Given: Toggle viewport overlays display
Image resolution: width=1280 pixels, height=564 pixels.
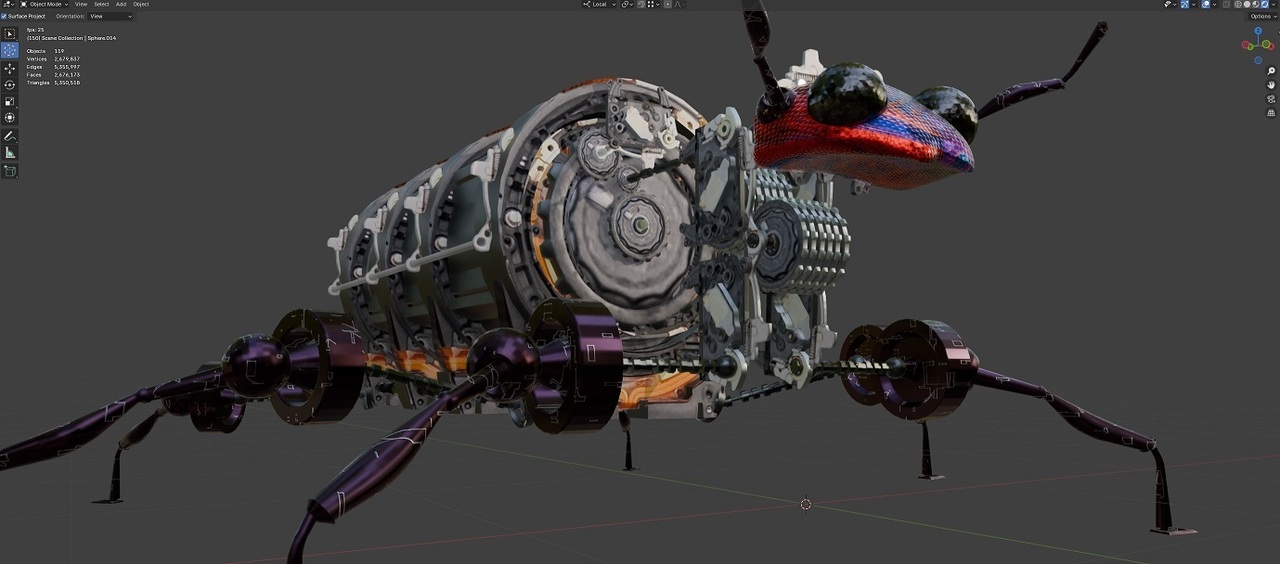Looking at the screenshot, I should 1206,4.
